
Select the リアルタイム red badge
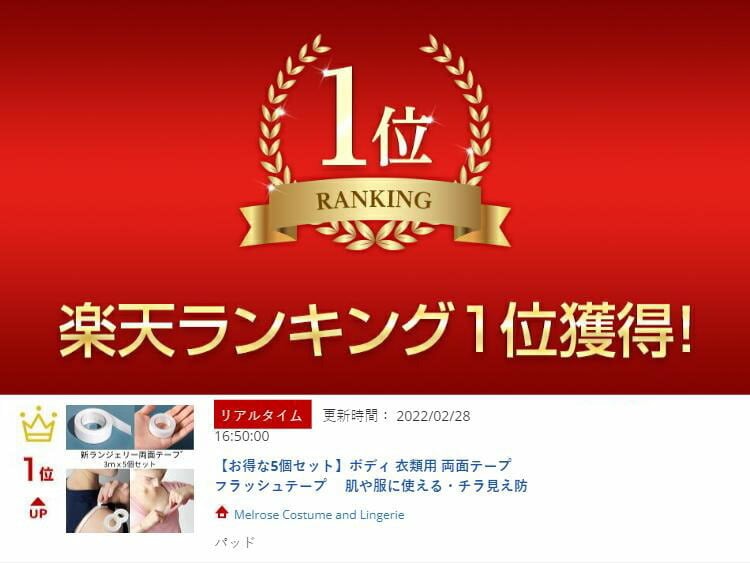(x=263, y=415)
